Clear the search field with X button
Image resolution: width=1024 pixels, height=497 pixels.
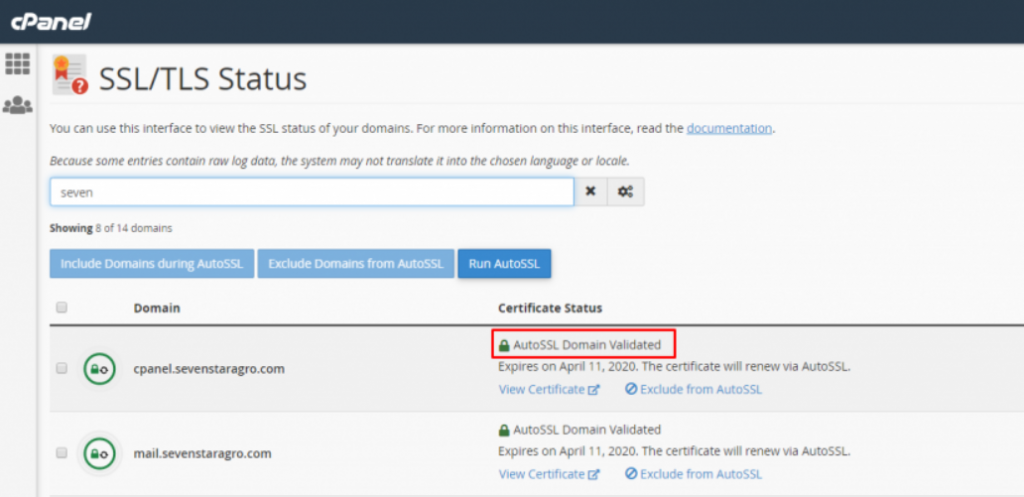point(591,191)
